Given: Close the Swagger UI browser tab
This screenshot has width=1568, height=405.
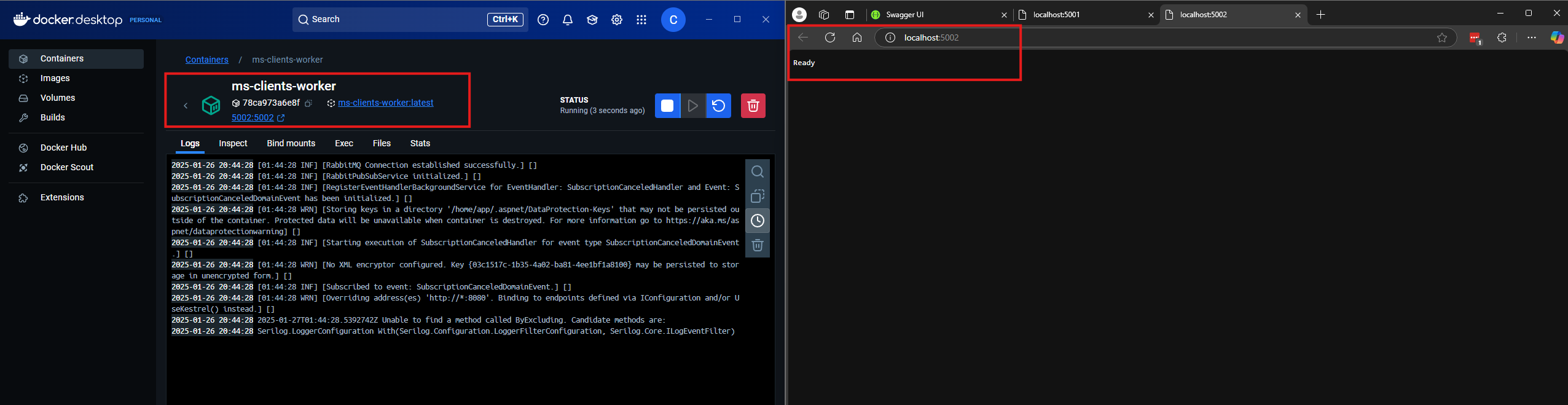Looking at the screenshot, I should click(1004, 15).
